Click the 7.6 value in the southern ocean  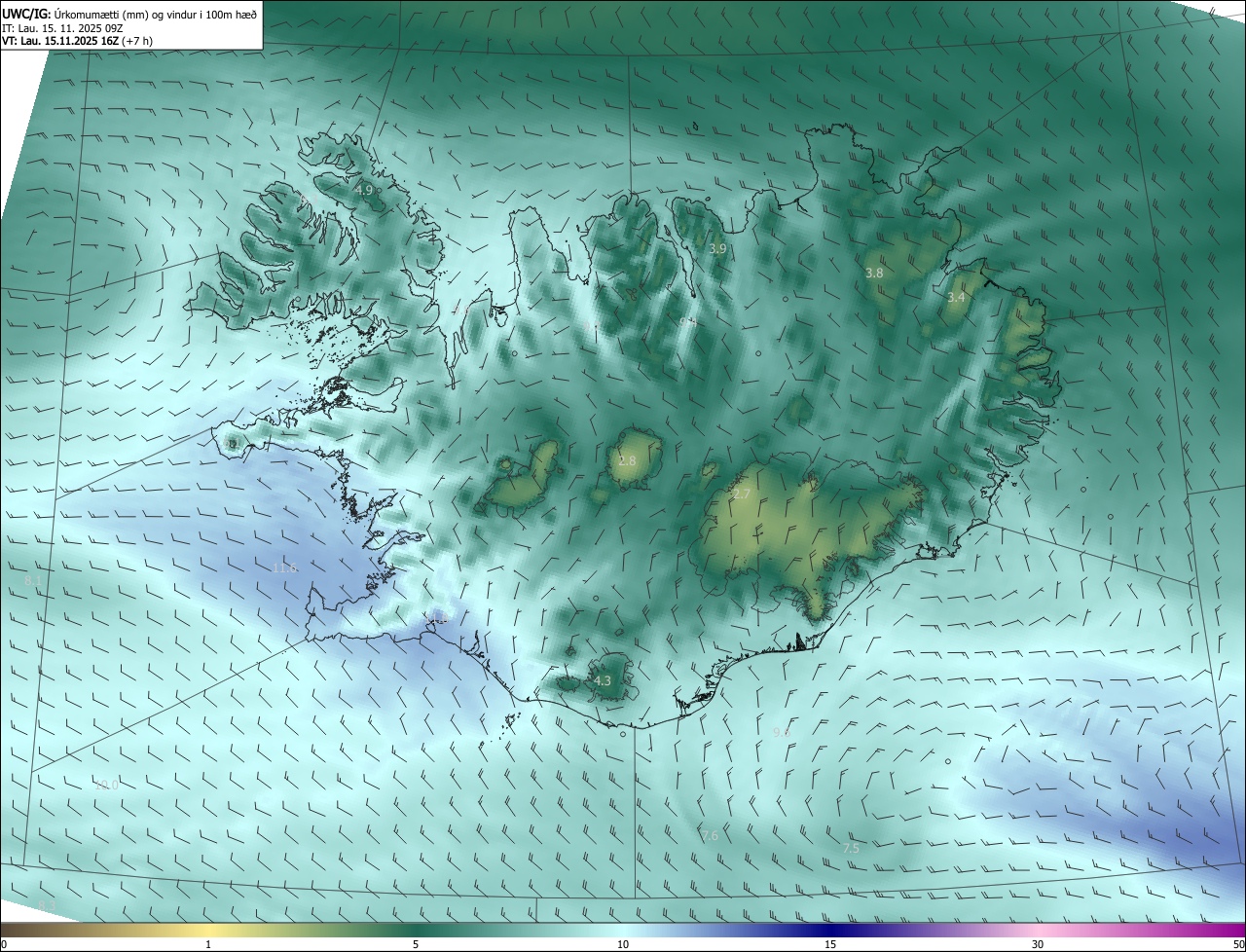tap(710, 836)
